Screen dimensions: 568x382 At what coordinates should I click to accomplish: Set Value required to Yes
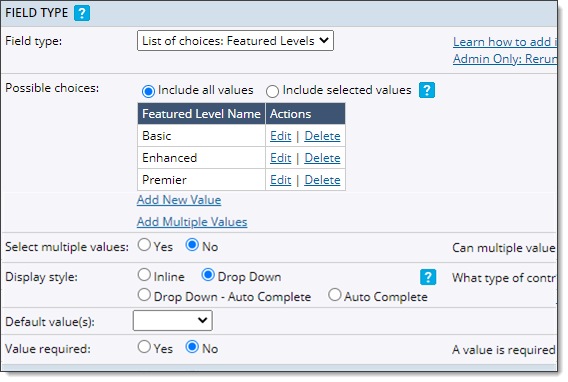pos(144,347)
